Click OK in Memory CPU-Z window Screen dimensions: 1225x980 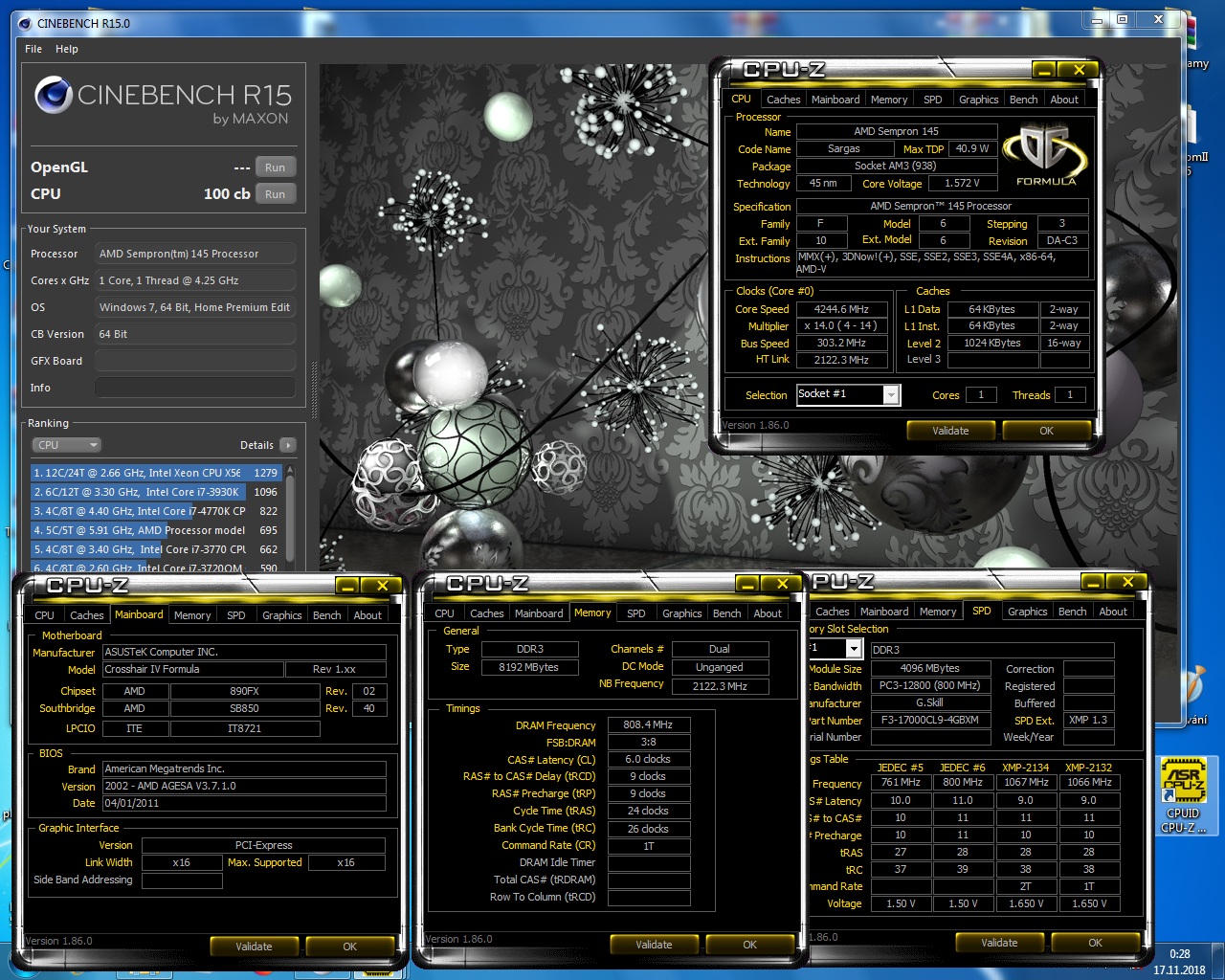click(749, 945)
